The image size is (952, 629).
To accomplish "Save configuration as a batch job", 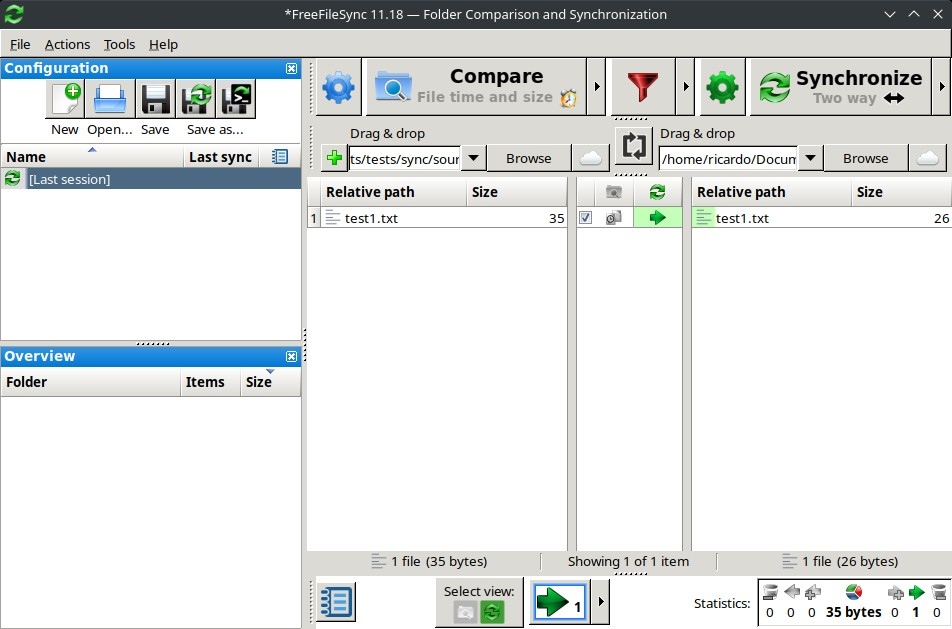I will point(236,98).
